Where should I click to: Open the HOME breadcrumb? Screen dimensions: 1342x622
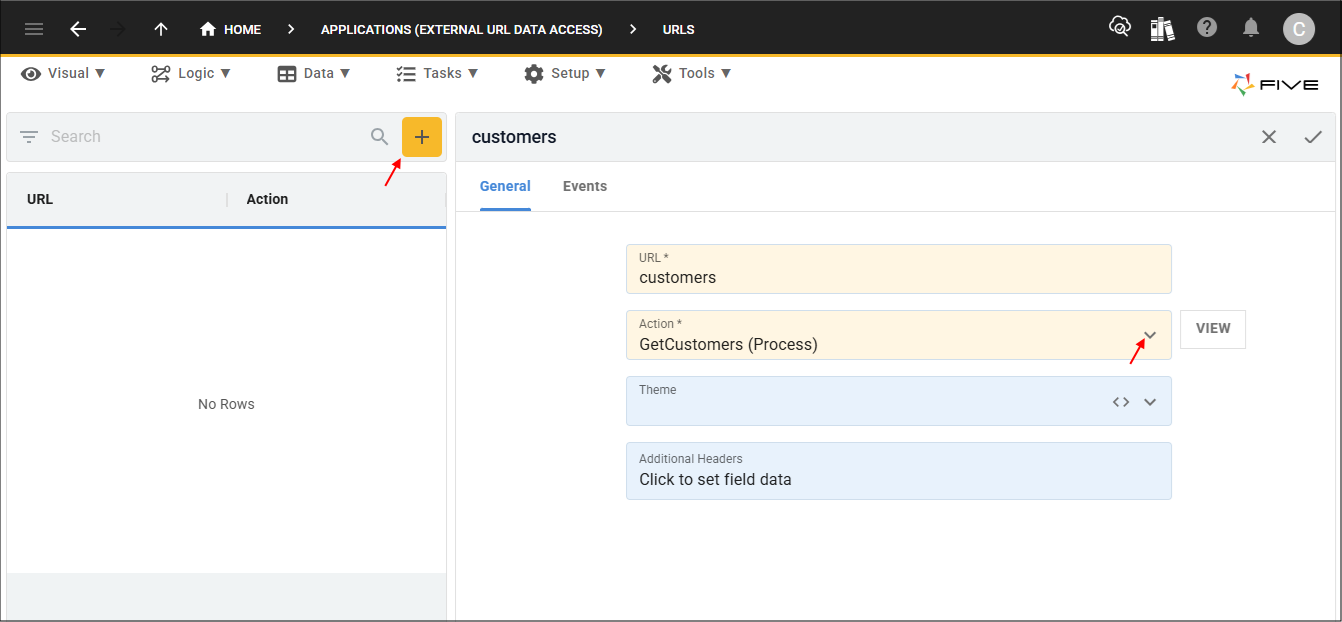(x=231, y=29)
